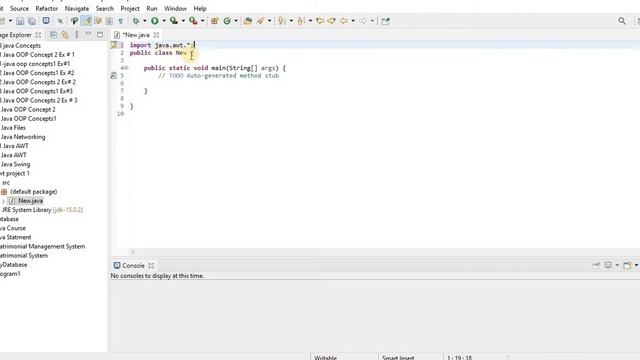Image resolution: width=640 pixels, height=360 pixels.
Task: Toggle Show Whitespace Characters pilcrow
Action: coord(121,21)
